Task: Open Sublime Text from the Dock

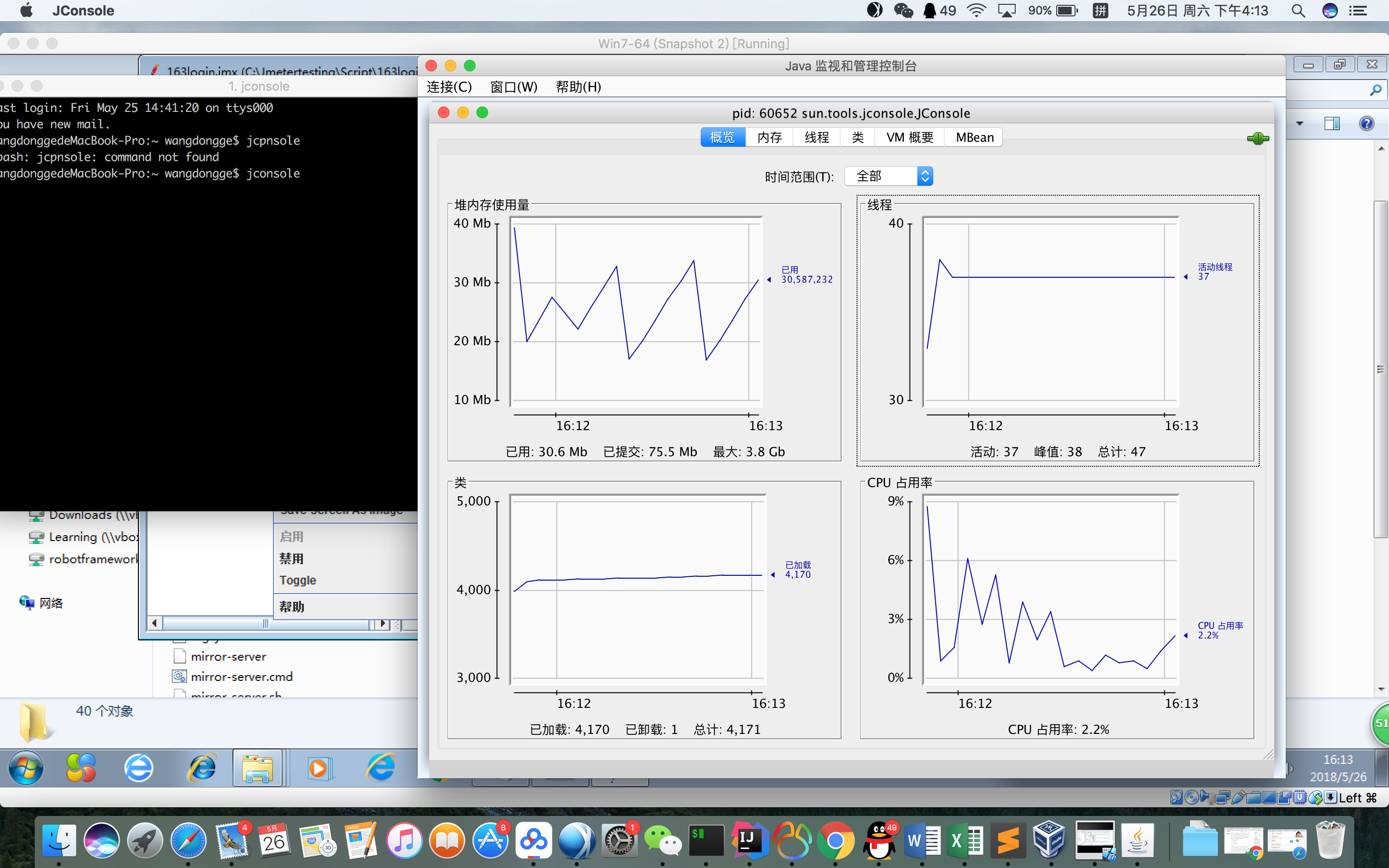Action: point(1008,841)
